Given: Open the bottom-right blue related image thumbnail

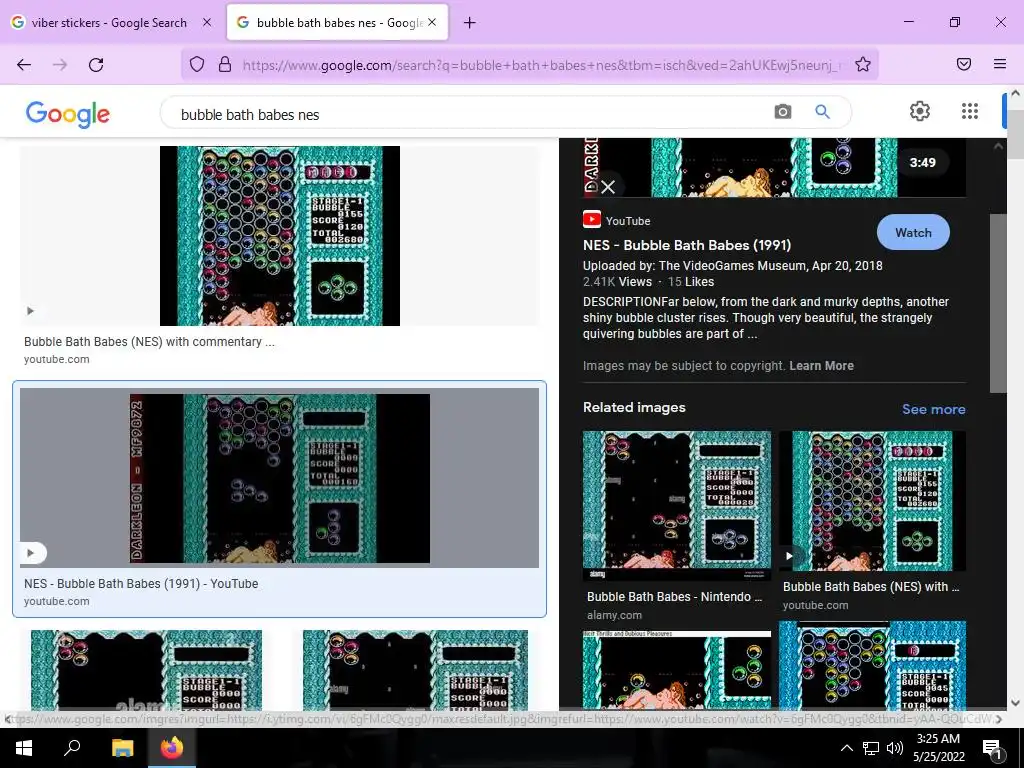Looking at the screenshot, I should (872, 665).
